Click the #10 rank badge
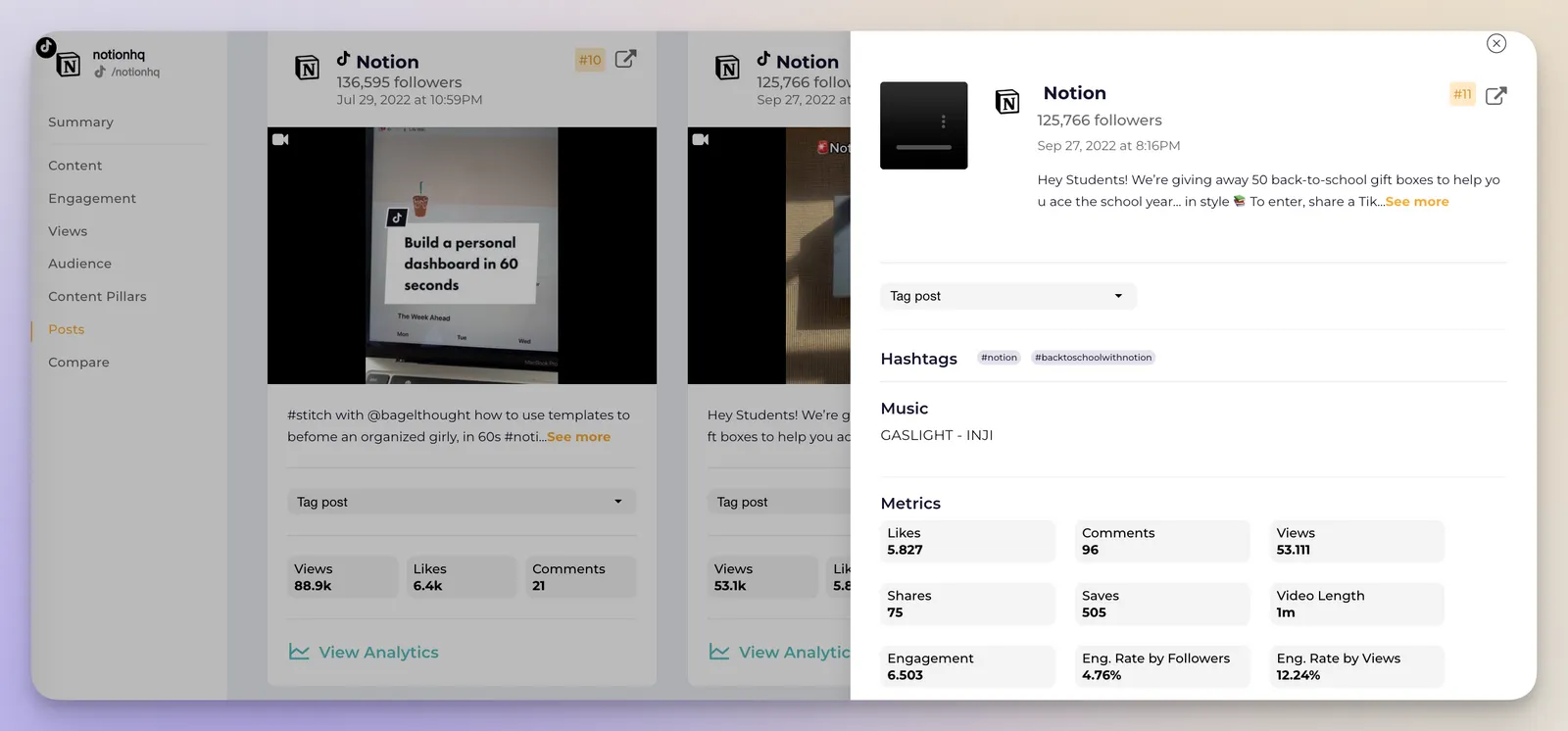This screenshot has height=731, width=1568. 590,60
